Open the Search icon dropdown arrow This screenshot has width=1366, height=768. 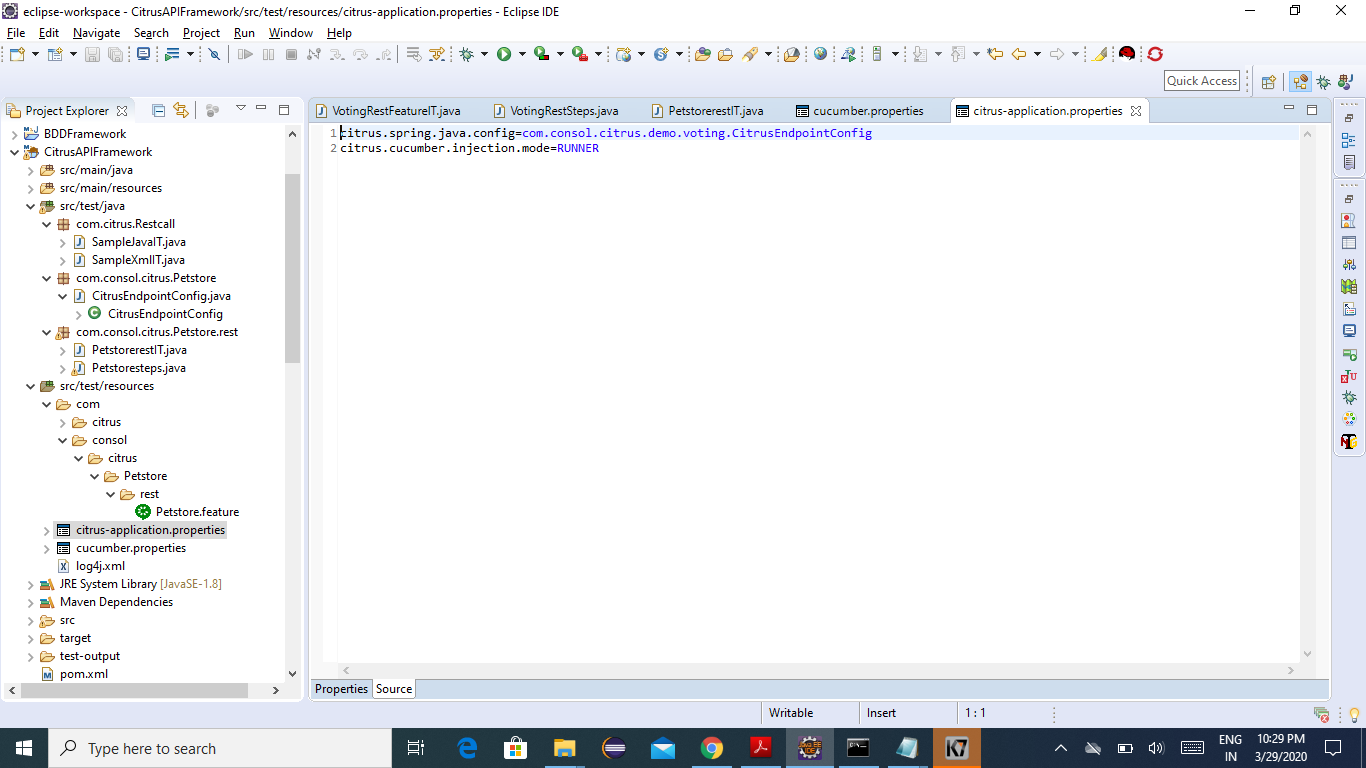[x=769, y=54]
